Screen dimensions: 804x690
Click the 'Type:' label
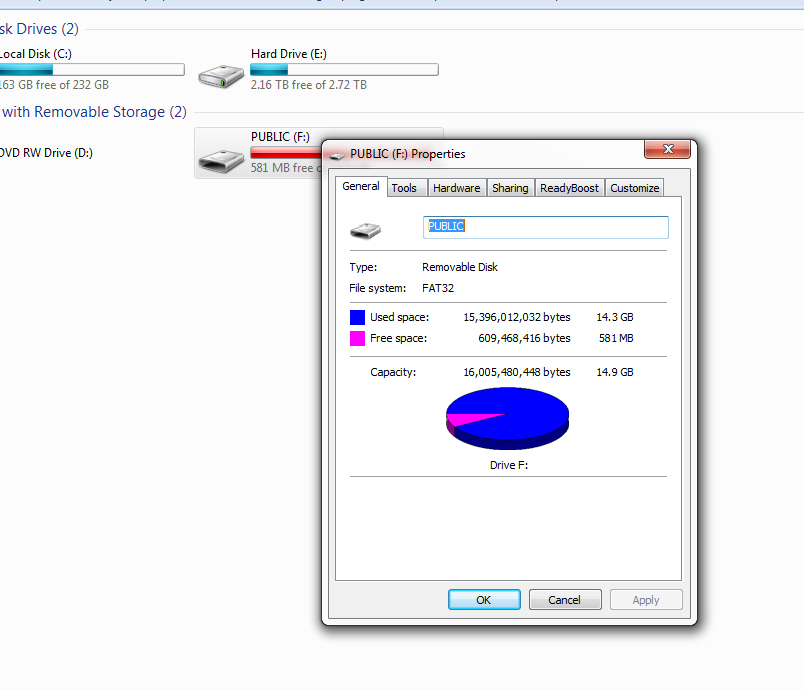pos(363,267)
